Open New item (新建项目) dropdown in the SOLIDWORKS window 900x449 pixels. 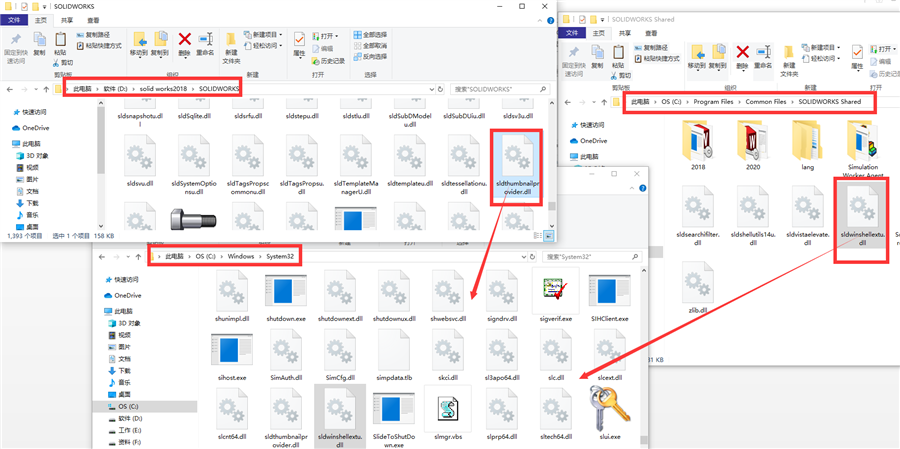click(263, 35)
